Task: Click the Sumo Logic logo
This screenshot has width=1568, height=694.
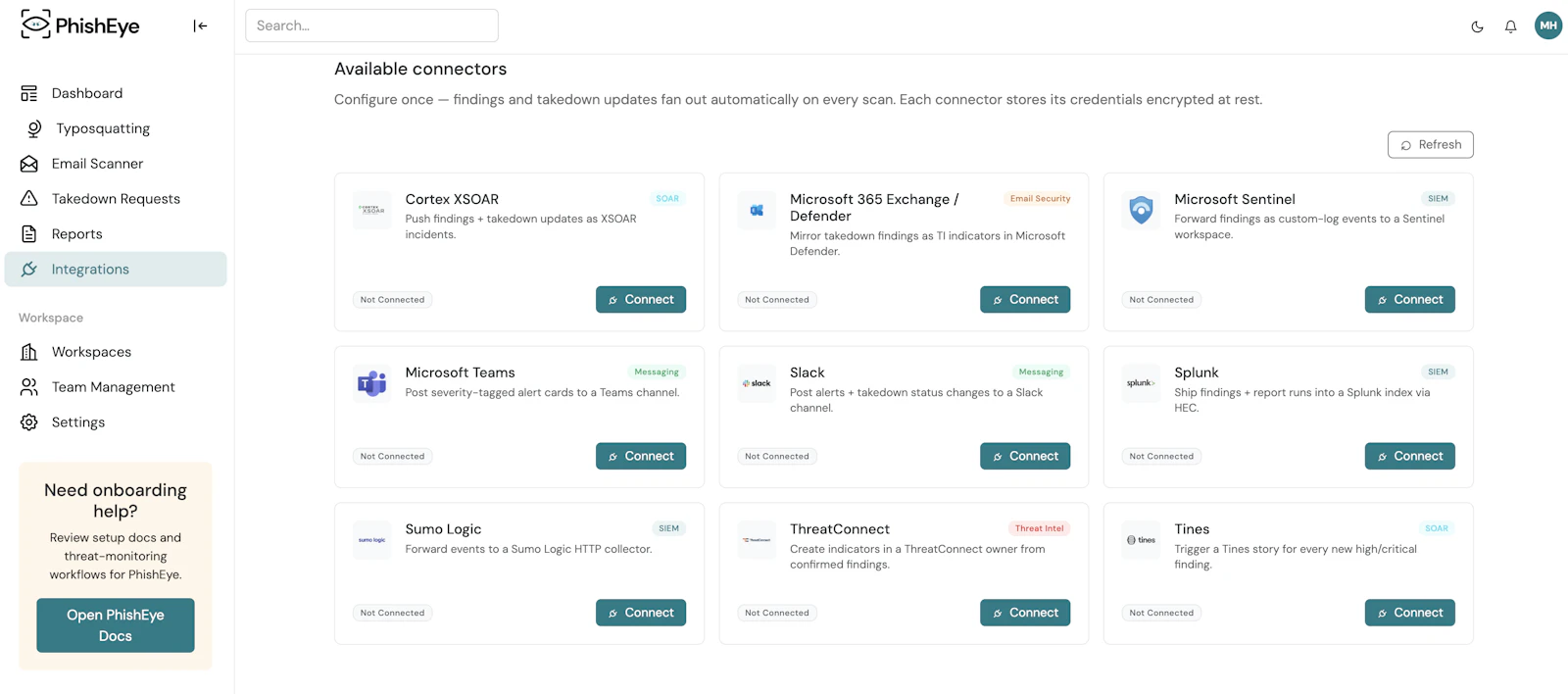Action: point(372,540)
